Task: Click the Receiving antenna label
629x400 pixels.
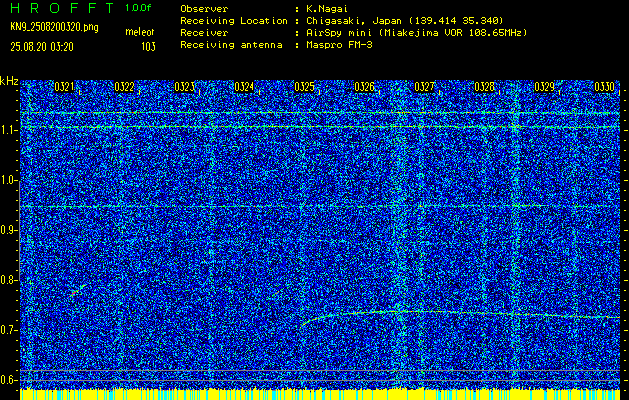Action: (231, 45)
